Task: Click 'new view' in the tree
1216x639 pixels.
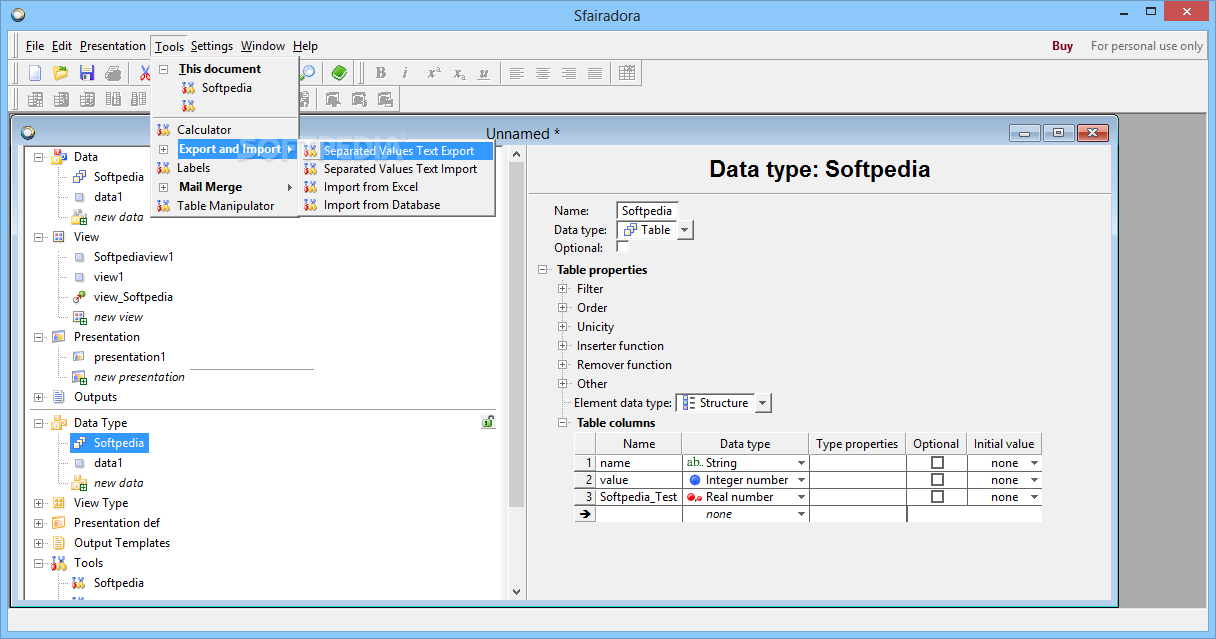Action: click(x=118, y=317)
